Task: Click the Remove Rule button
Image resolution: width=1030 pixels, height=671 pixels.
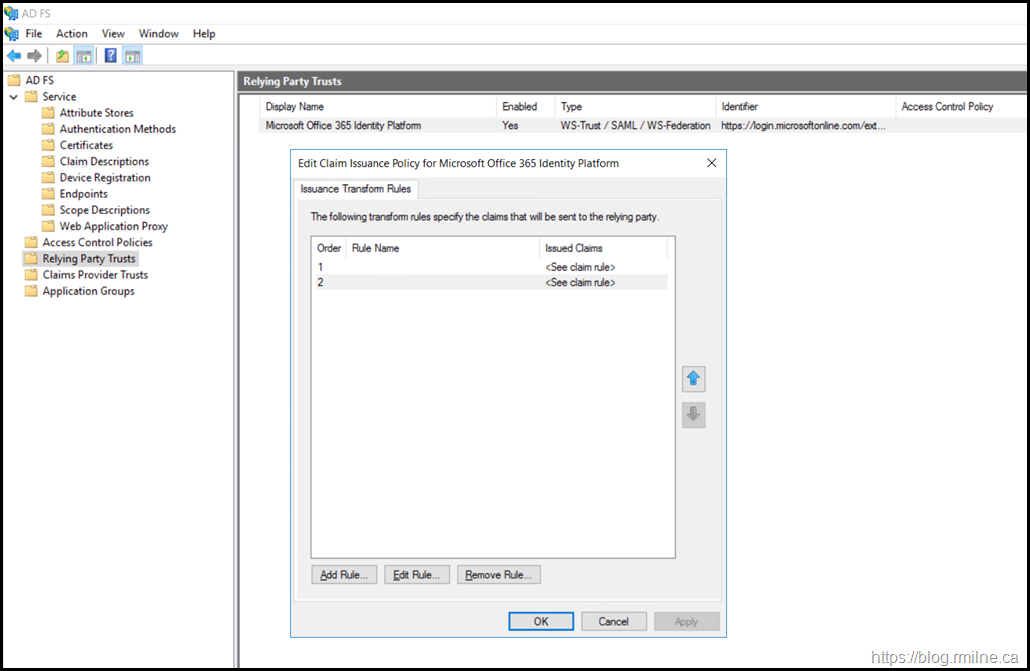Action: pyautogui.click(x=498, y=575)
